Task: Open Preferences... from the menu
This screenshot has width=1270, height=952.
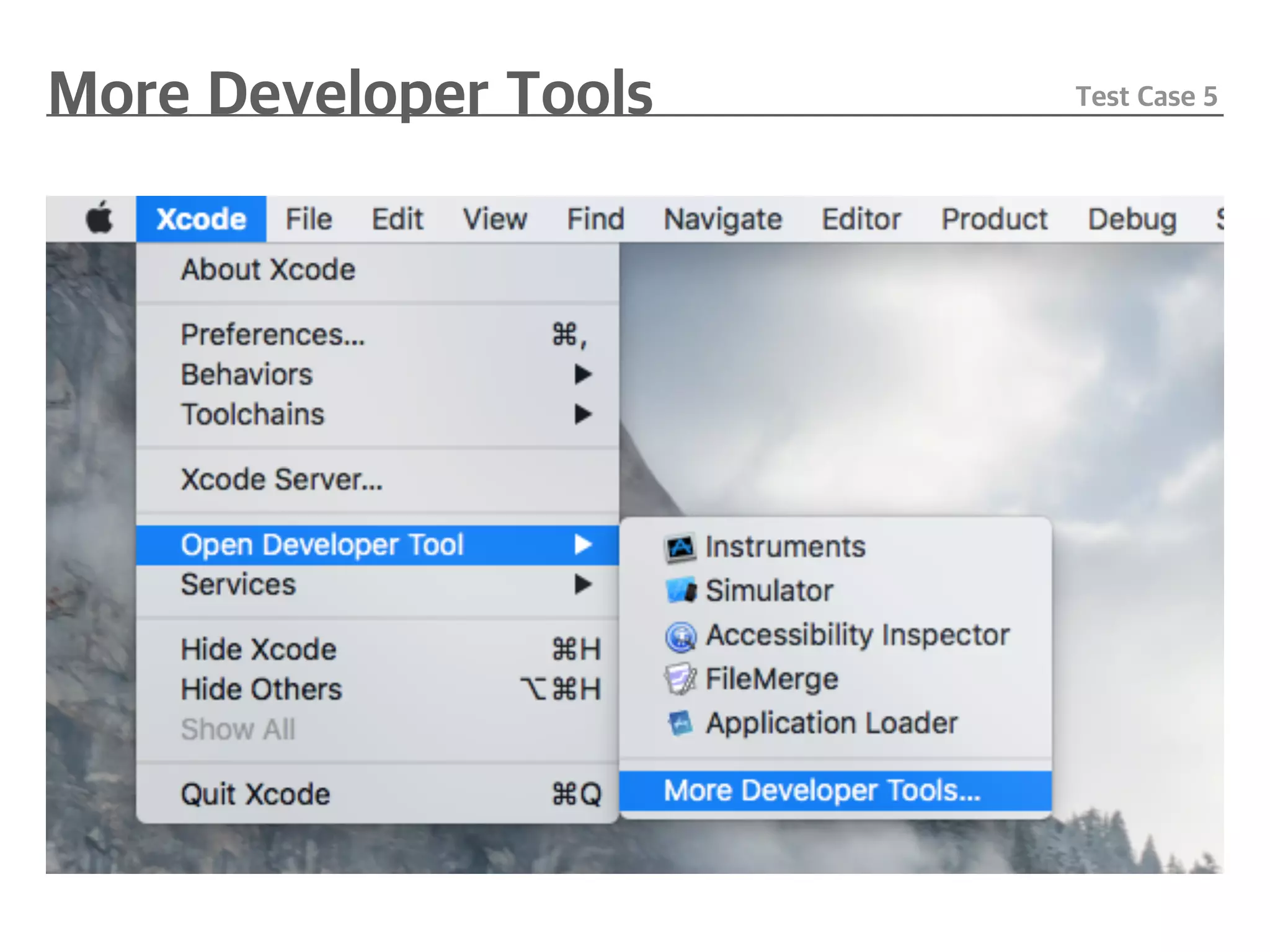Action: click(x=273, y=335)
